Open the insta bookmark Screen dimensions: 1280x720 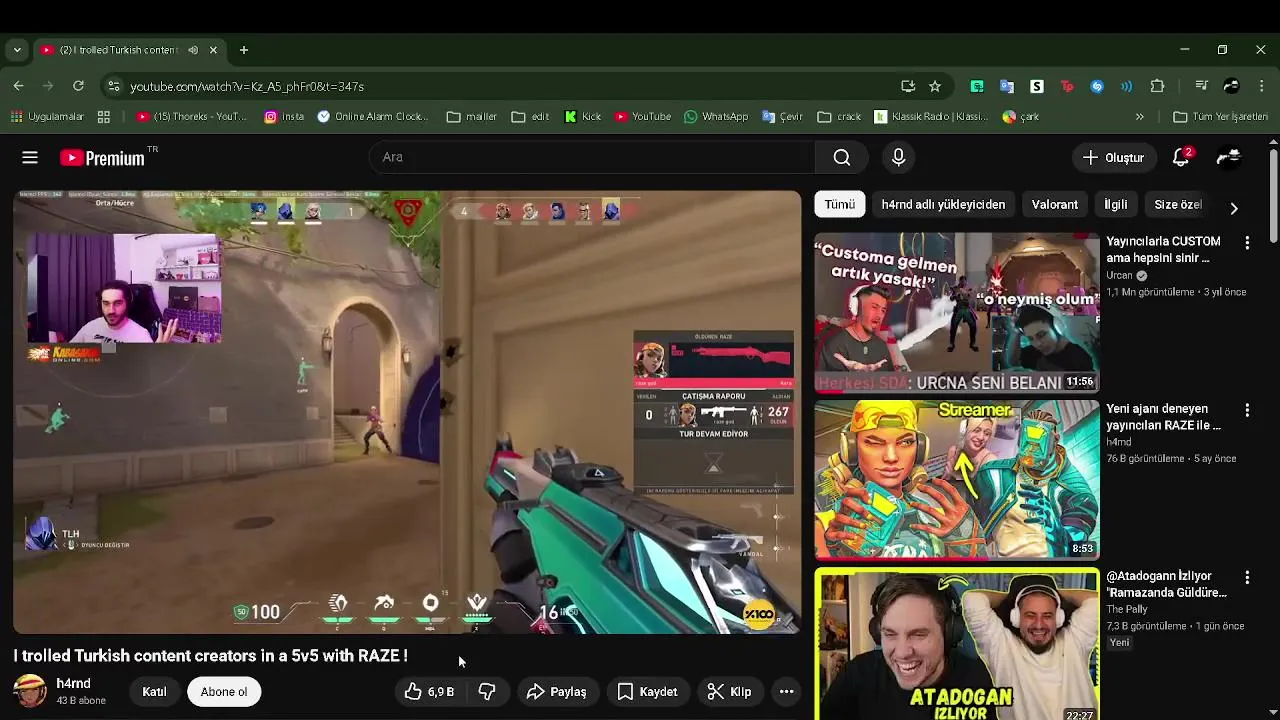[x=284, y=117]
